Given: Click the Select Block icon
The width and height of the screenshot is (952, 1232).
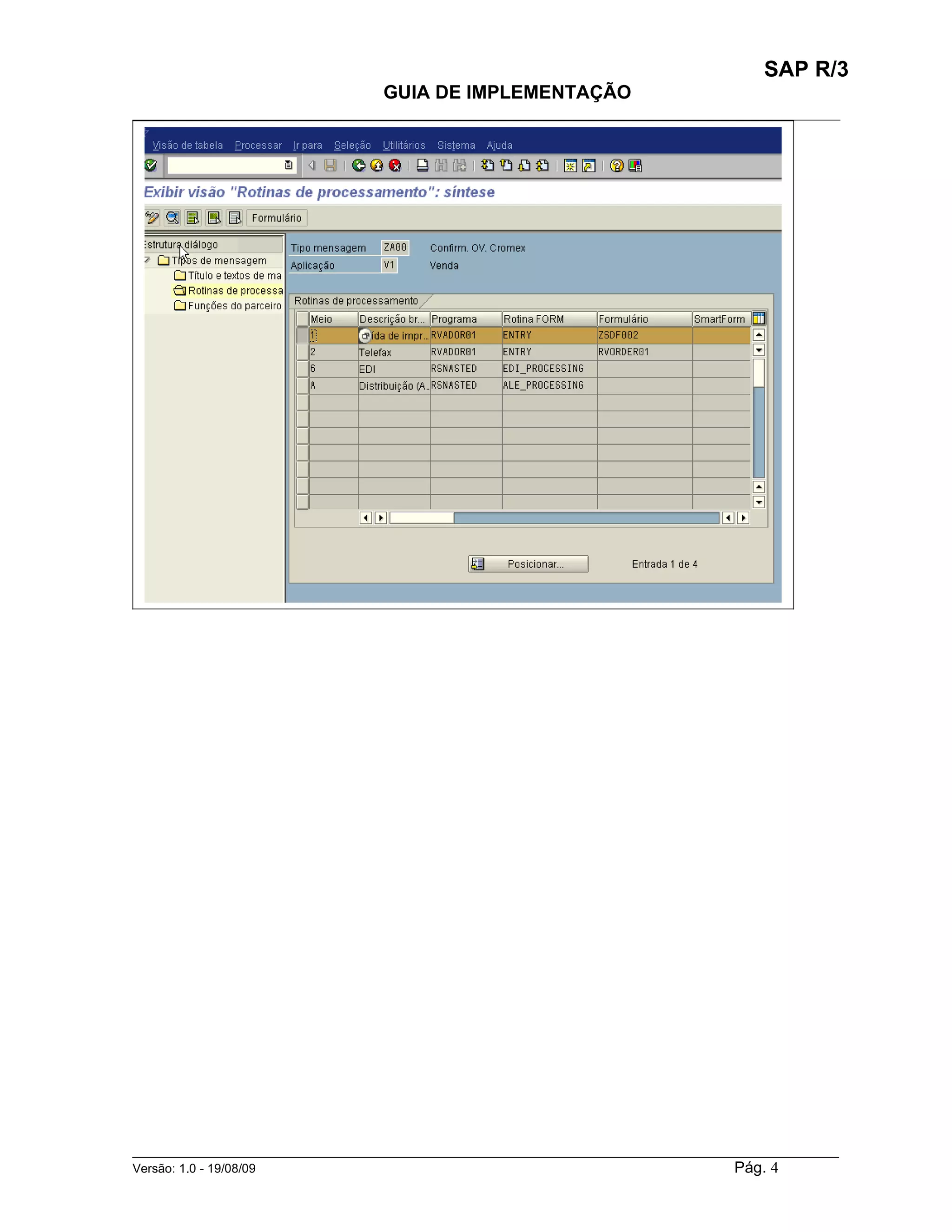Looking at the screenshot, I should point(214,218).
